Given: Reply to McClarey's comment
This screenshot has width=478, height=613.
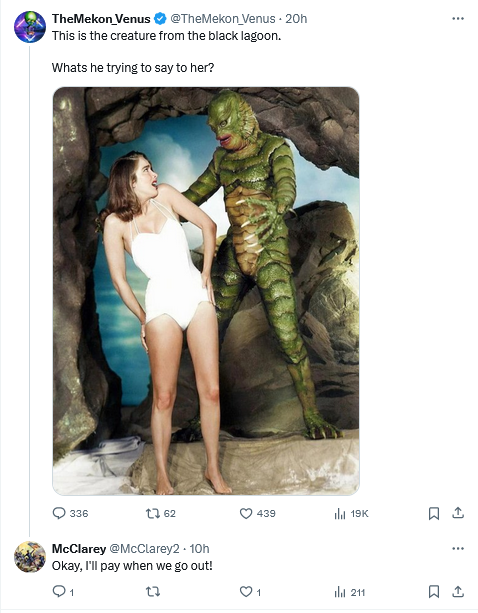Looking at the screenshot, I should pyautogui.click(x=63, y=592).
